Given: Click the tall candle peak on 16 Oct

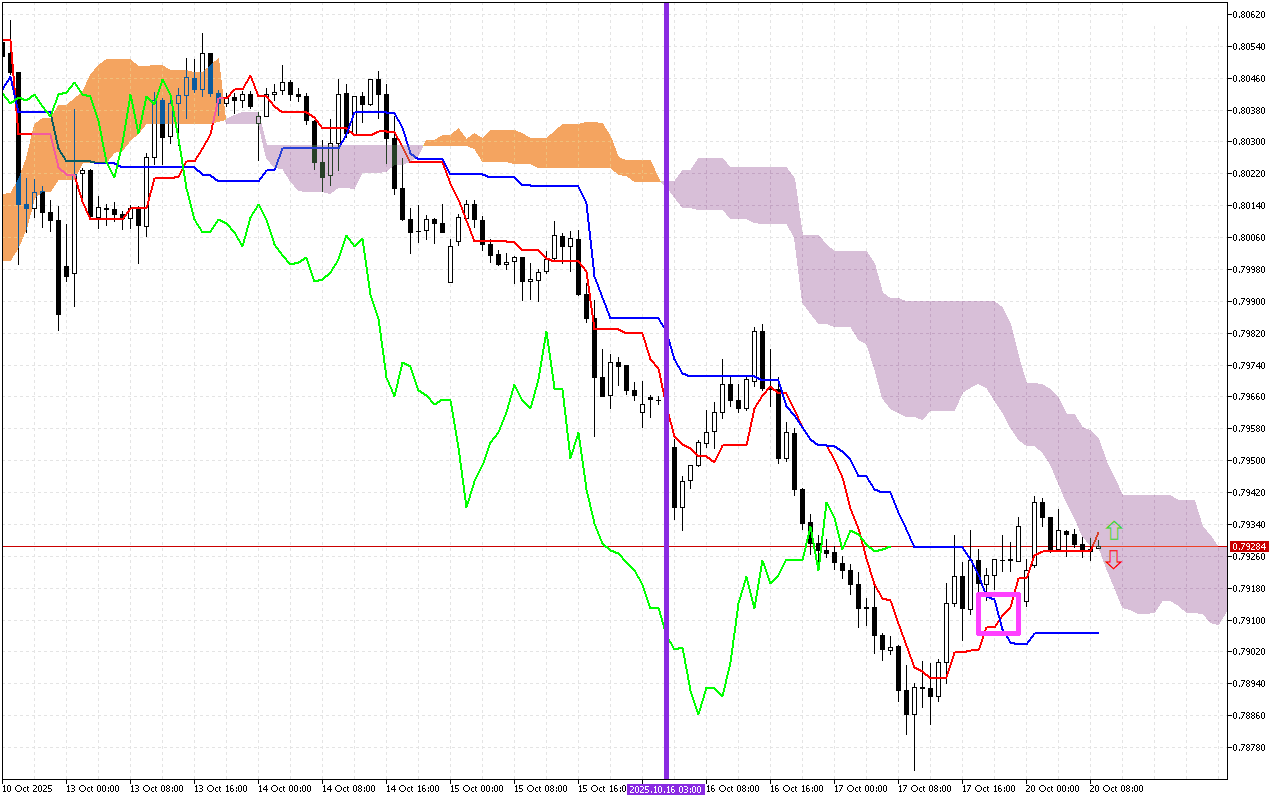Looking at the screenshot, I should tap(763, 328).
